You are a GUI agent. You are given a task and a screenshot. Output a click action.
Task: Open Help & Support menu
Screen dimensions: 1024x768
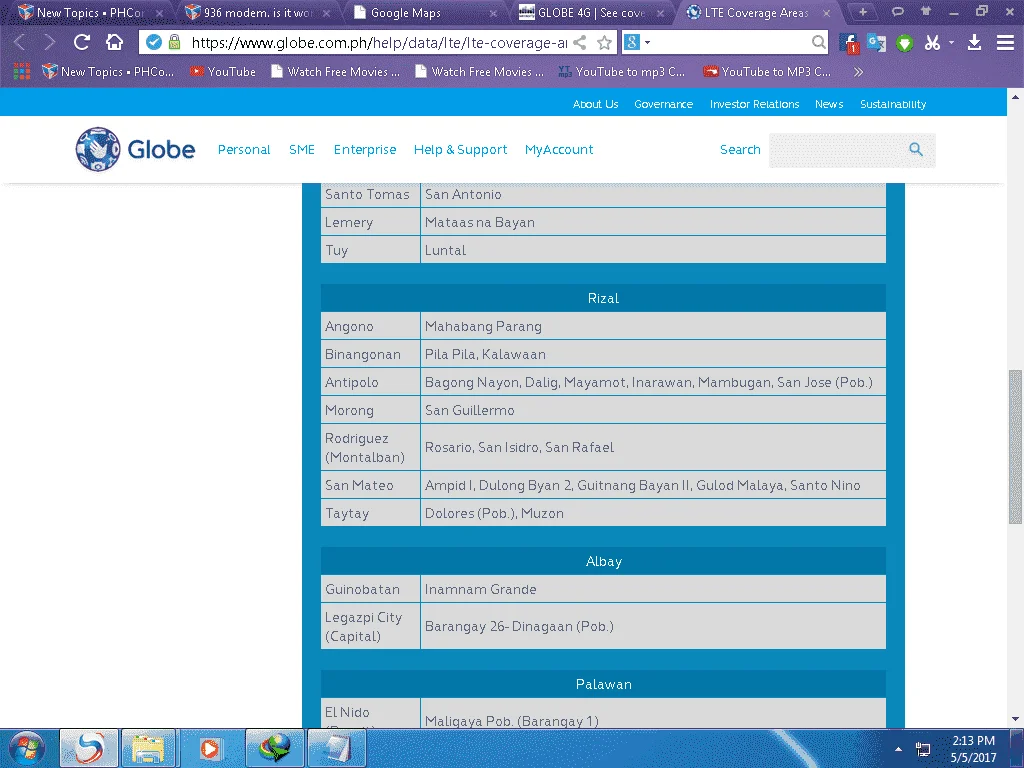[x=460, y=150]
